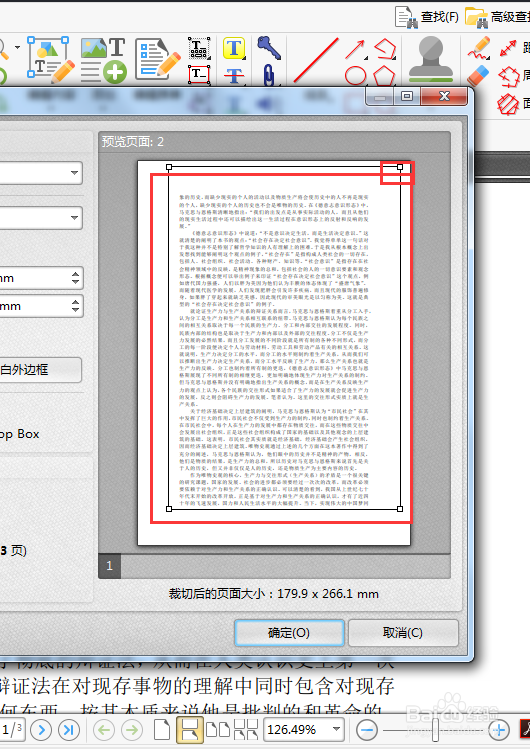Click the green next view arrow
The width and height of the screenshot is (530, 749).
(x=132, y=730)
